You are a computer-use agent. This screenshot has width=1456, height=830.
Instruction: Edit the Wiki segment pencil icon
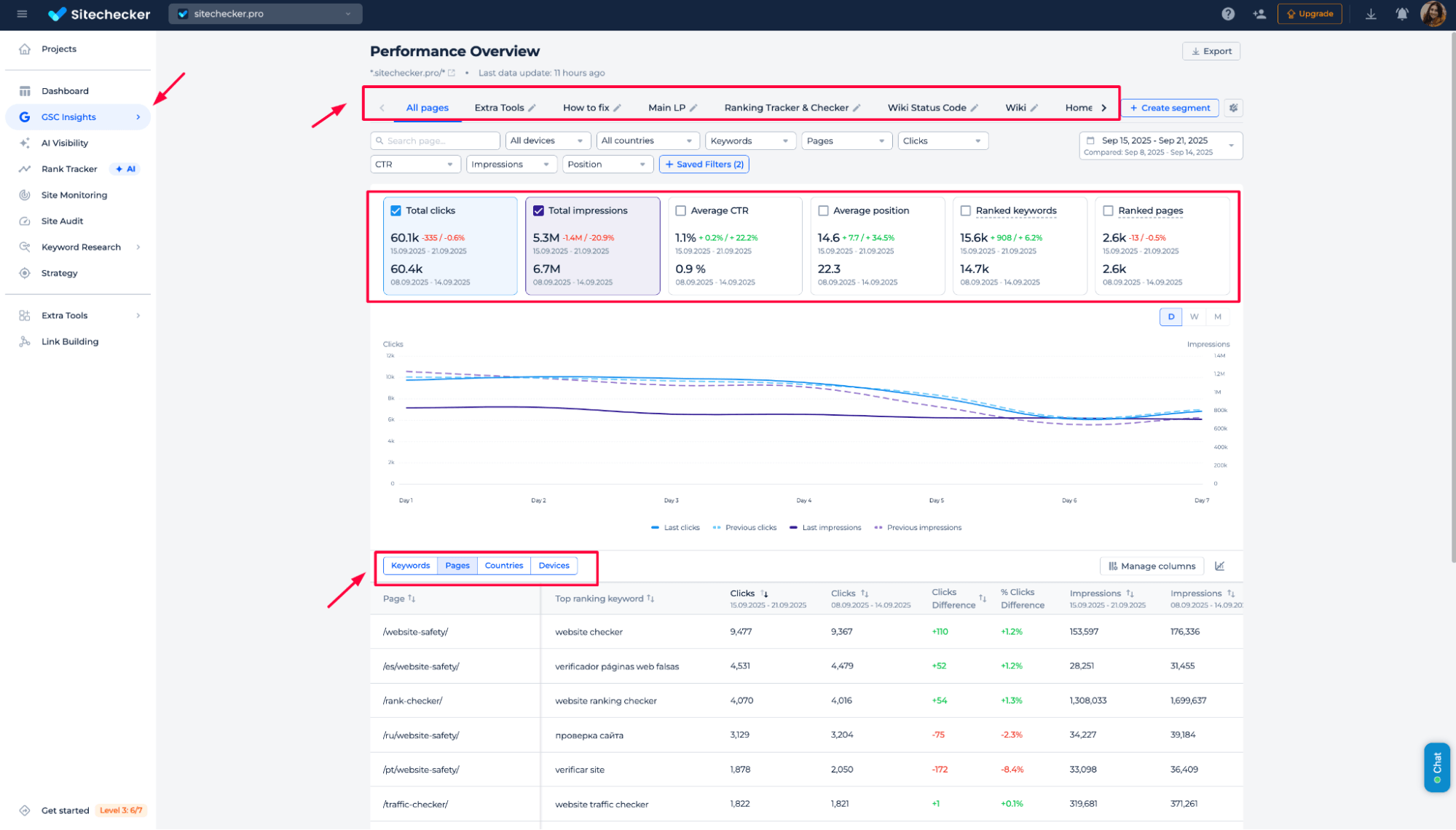click(x=1034, y=108)
